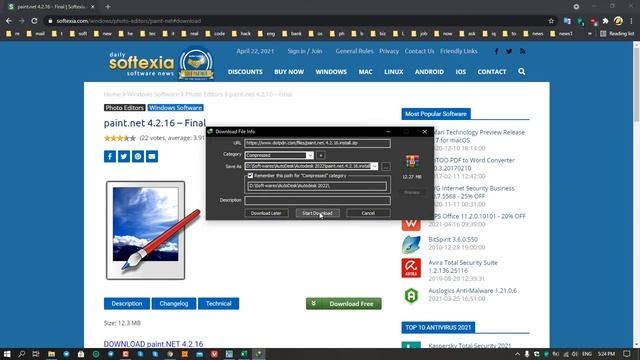This screenshot has height=360, width=640.
Task: Open the ANDROID menu
Action: [x=429, y=72]
